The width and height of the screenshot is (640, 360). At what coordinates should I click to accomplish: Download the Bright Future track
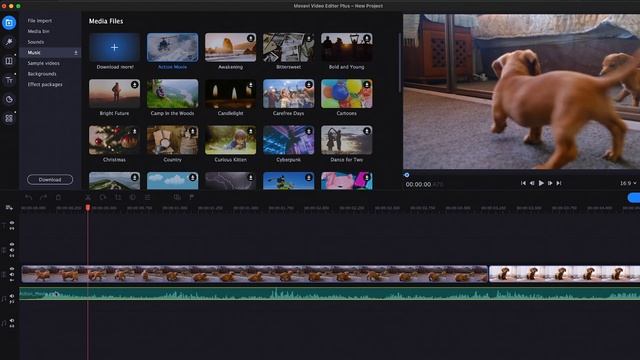(134, 85)
